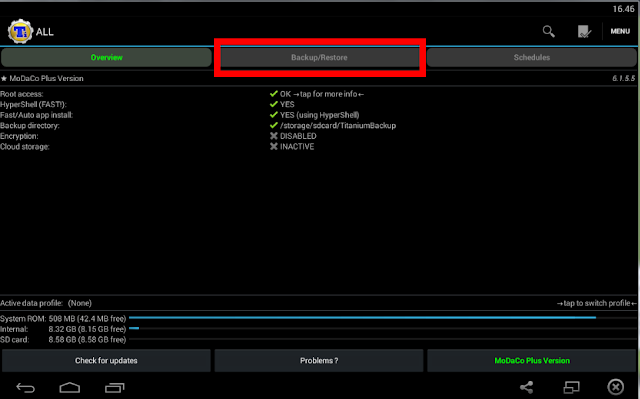640x399 pixels.
Task: Tap the version number 6.1.5.5
Action: (x=624, y=78)
